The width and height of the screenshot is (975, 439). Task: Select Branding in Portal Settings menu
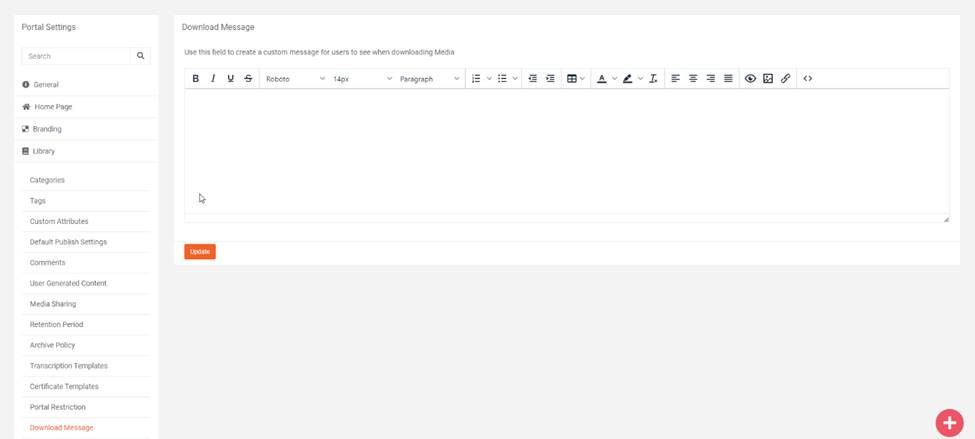pos(47,129)
